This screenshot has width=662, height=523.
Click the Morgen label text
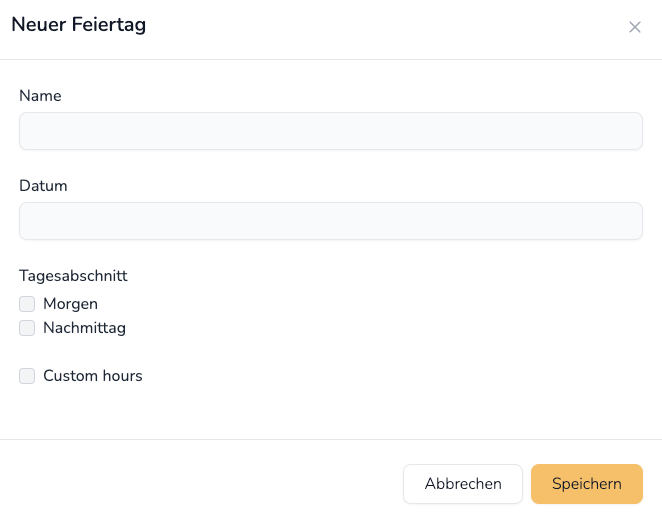point(71,304)
